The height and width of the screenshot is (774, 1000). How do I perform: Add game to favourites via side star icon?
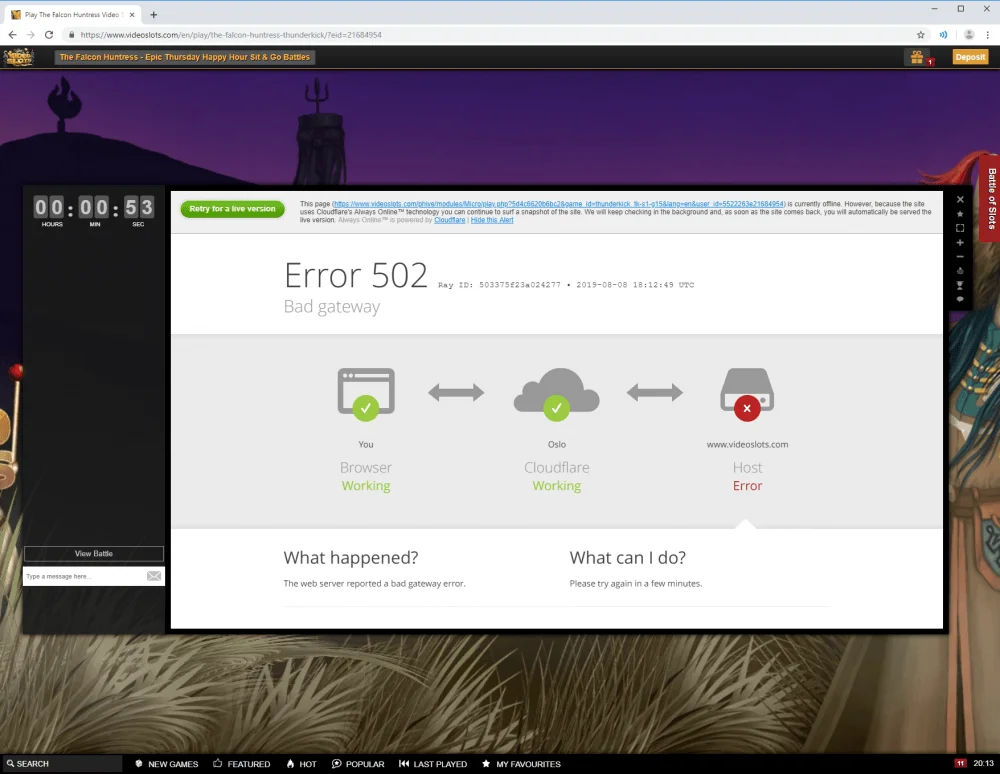click(x=960, y=214)
